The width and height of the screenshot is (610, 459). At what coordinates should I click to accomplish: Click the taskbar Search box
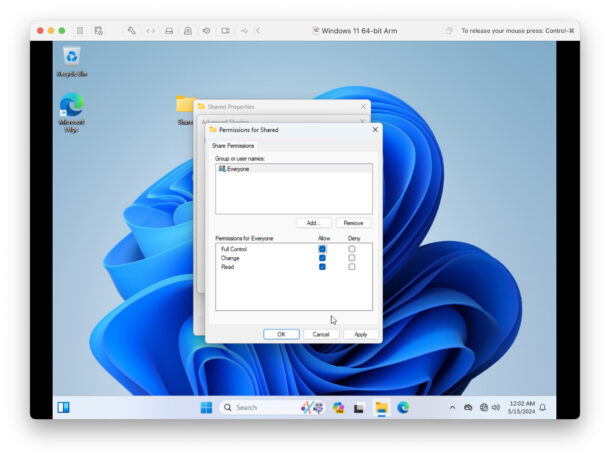click(x=256, y=407)
